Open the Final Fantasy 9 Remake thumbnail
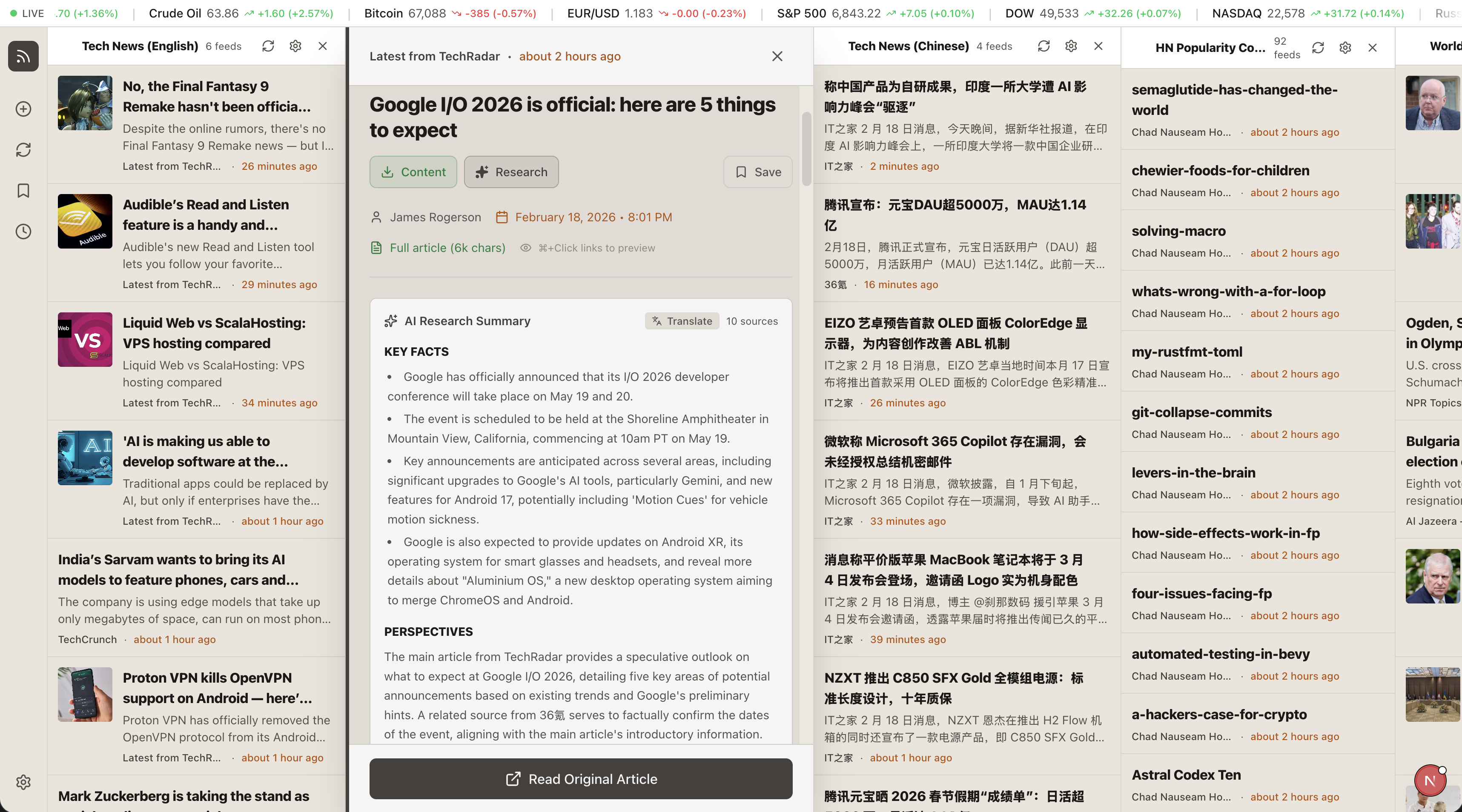Screen dimensions: 1462x812 pos(85,103)
